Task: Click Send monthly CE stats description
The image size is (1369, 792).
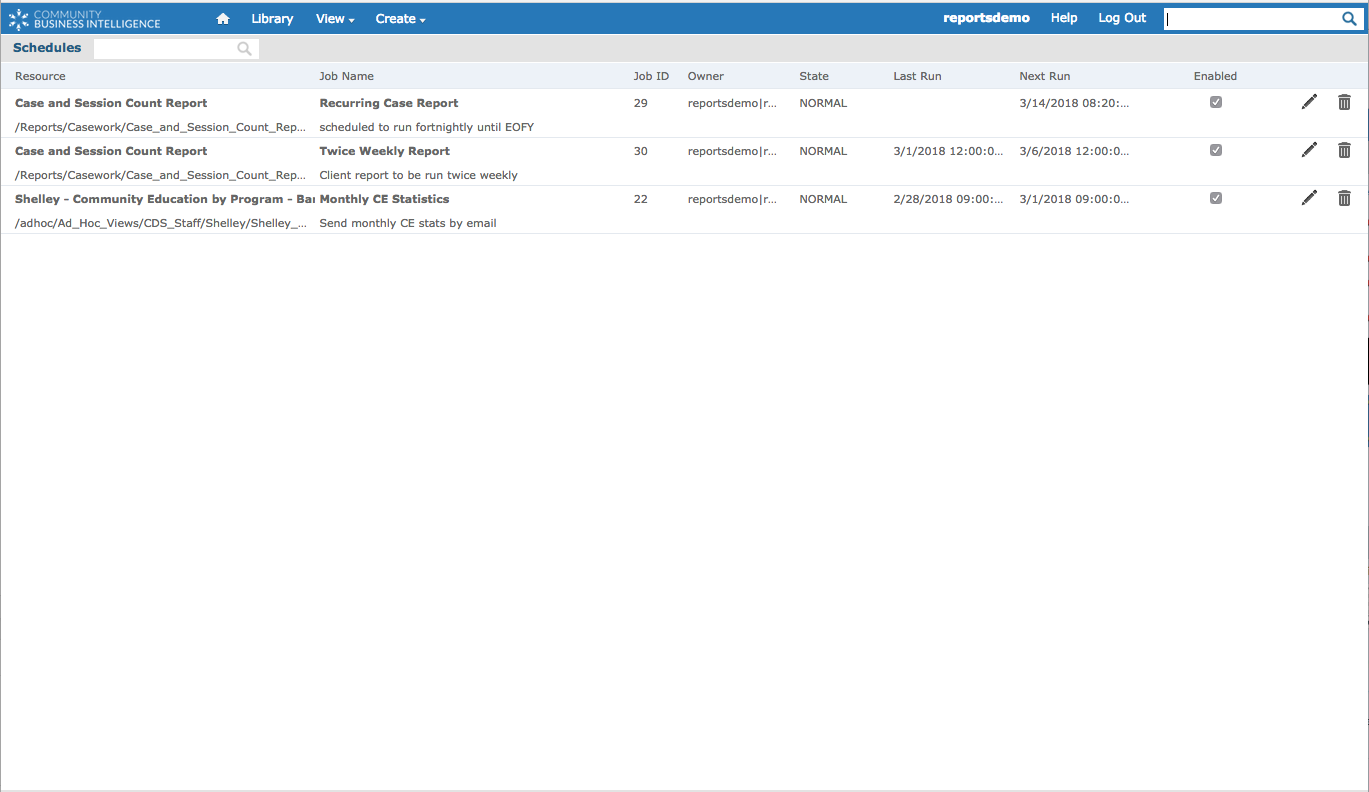Action: (408, 223)
